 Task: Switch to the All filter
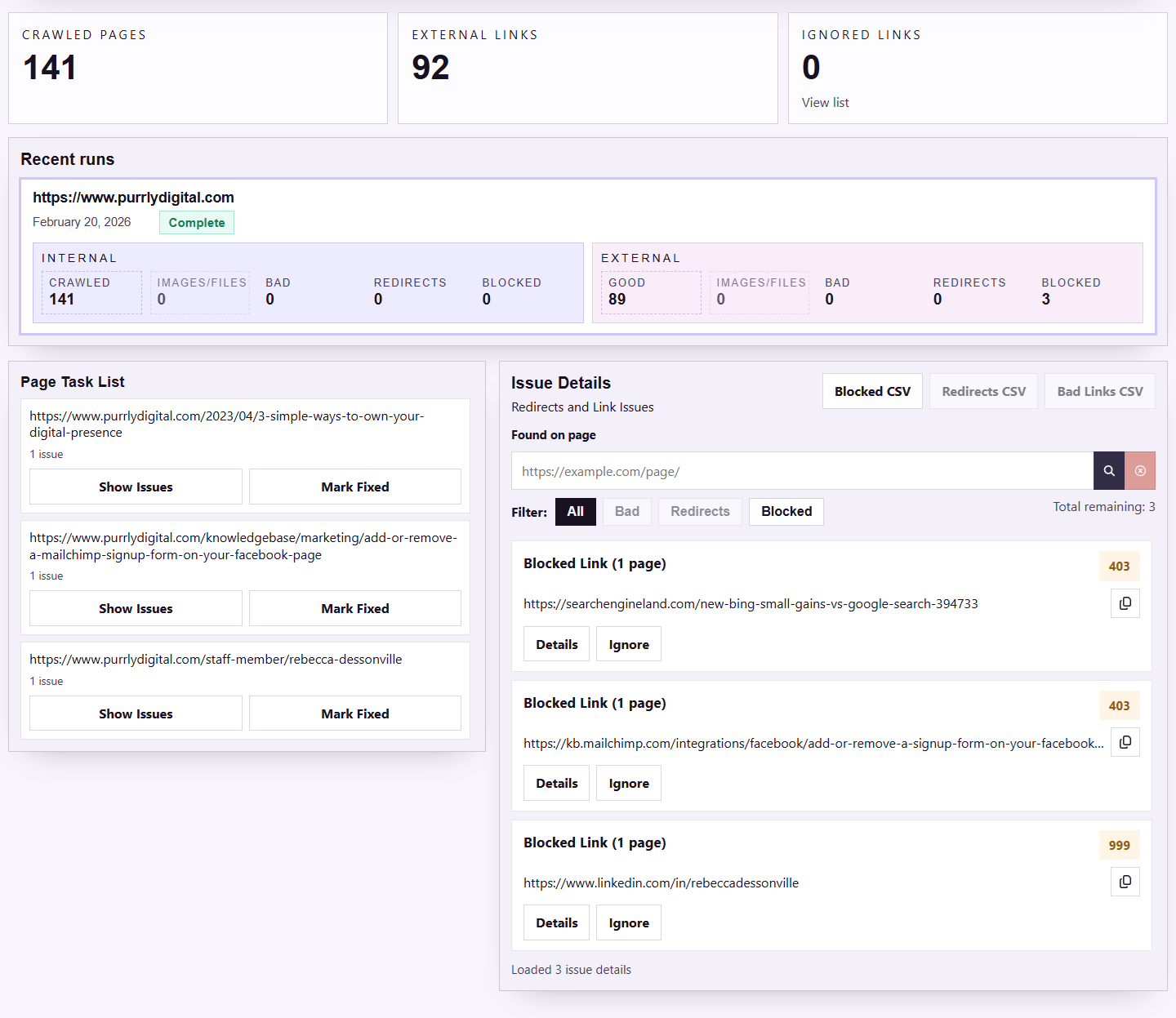point(575,511)
